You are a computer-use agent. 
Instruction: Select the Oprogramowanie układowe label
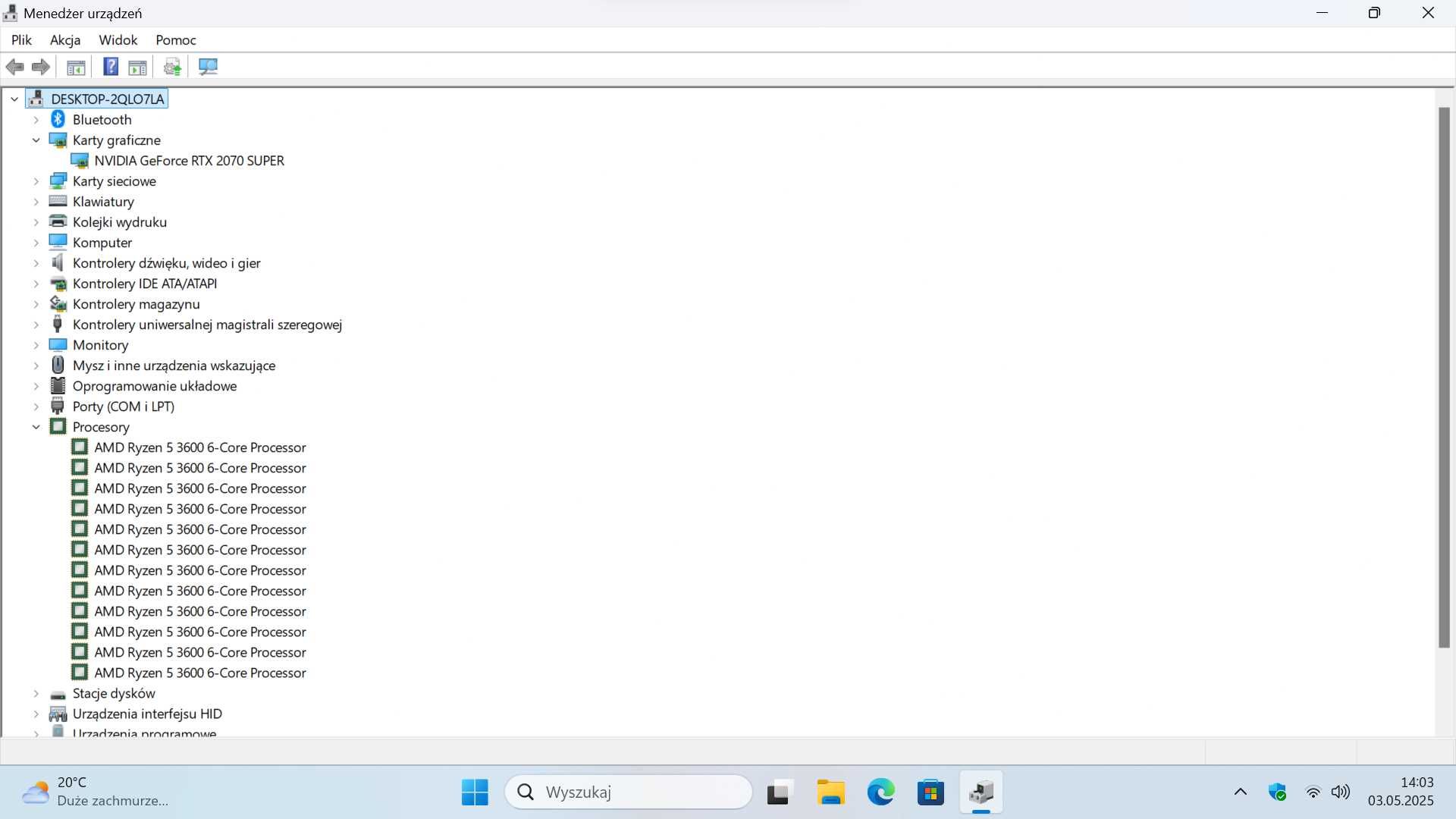(x=155, y=386)
